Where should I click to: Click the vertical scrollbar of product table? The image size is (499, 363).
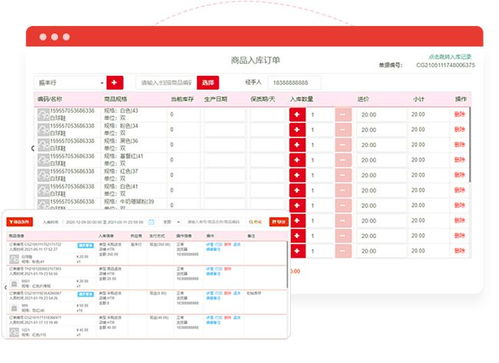470,145
